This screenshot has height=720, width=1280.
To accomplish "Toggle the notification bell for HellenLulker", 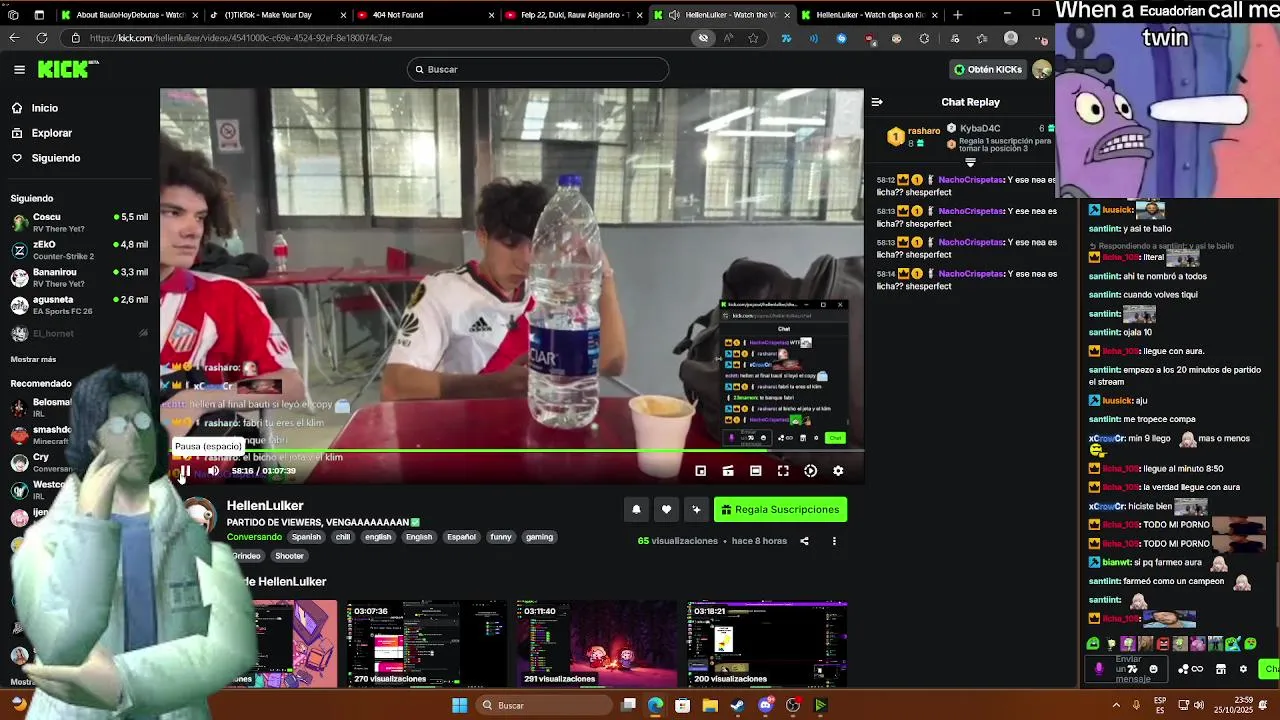I will pyautogui.click(x=636, y=510).
